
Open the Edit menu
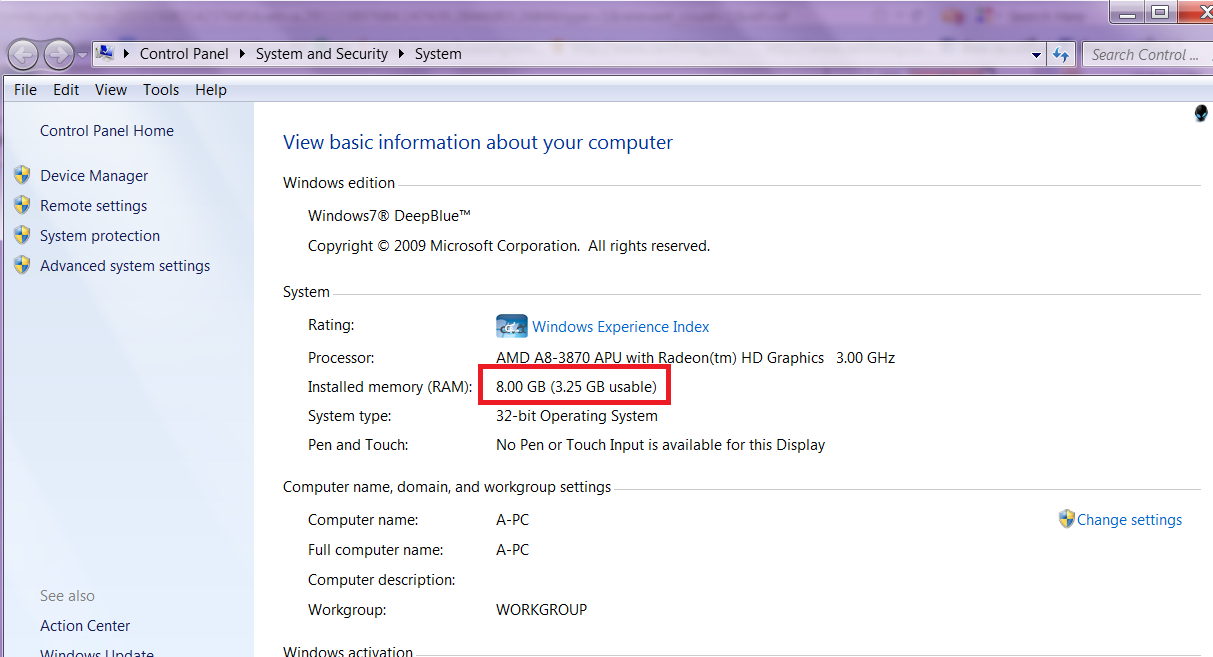pyautogui.click(x=66, y=90)
